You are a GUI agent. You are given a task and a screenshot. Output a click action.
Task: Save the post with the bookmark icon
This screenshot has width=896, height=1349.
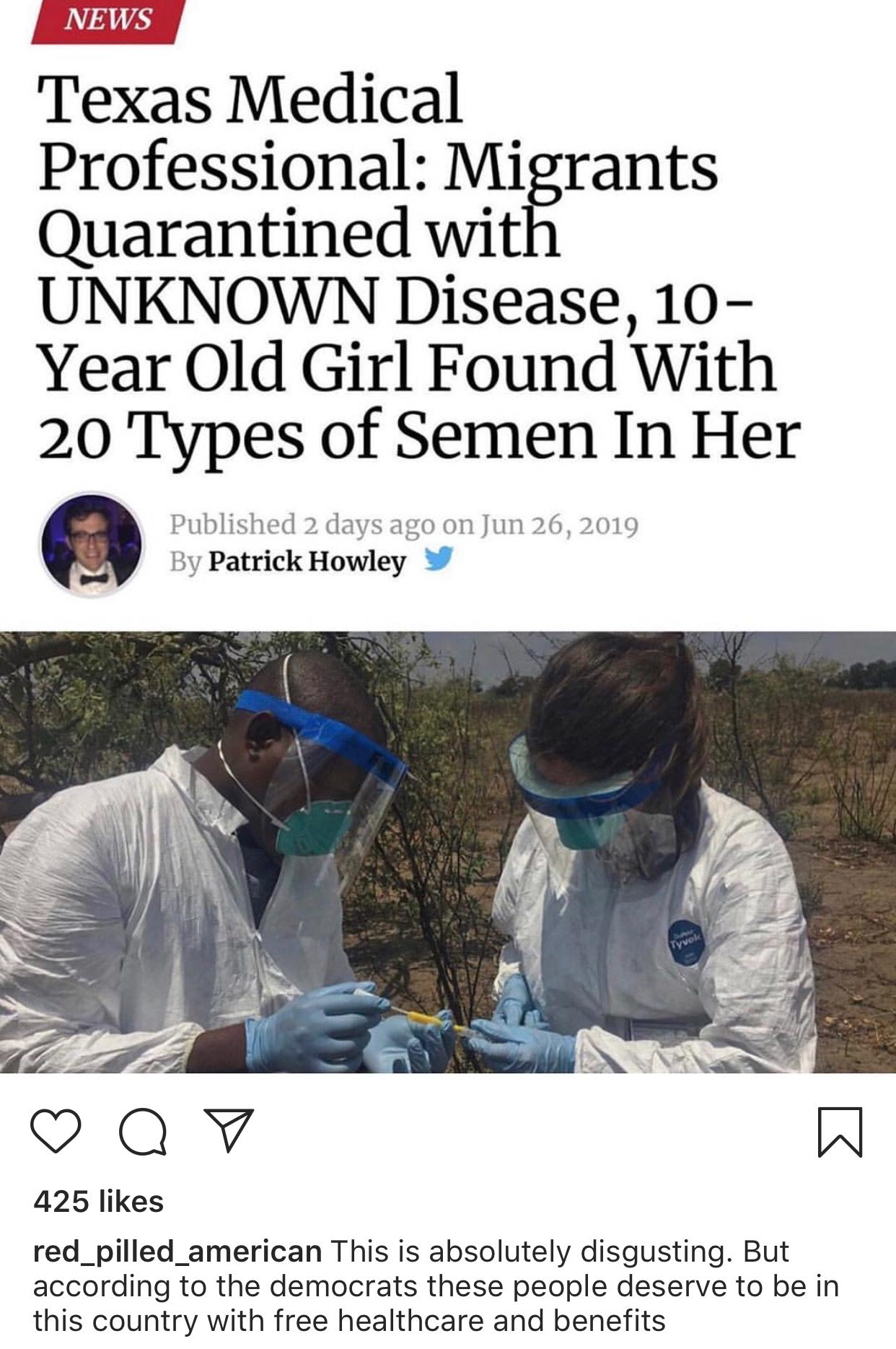coord(840,1132)
